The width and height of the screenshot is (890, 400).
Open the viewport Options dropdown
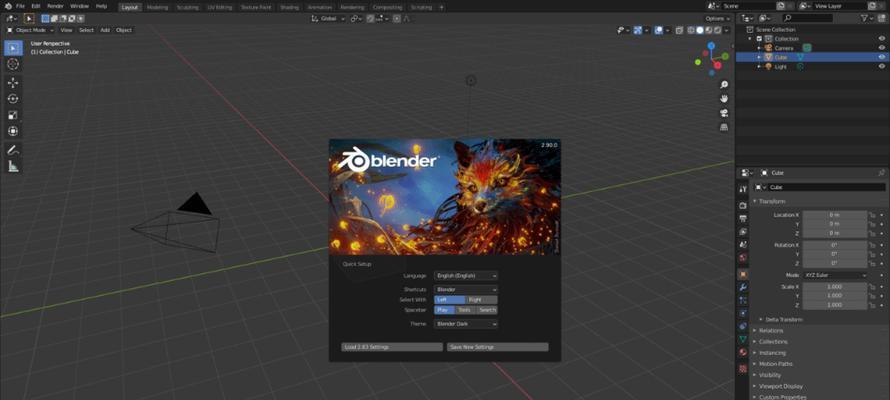coord(717,19)
